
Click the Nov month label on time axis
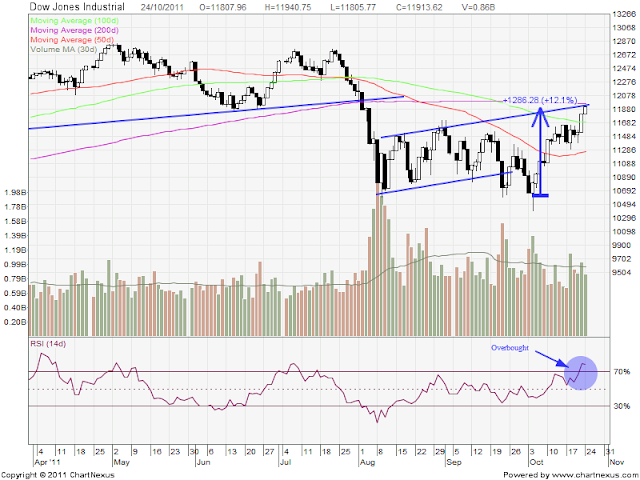click(616, 462)
